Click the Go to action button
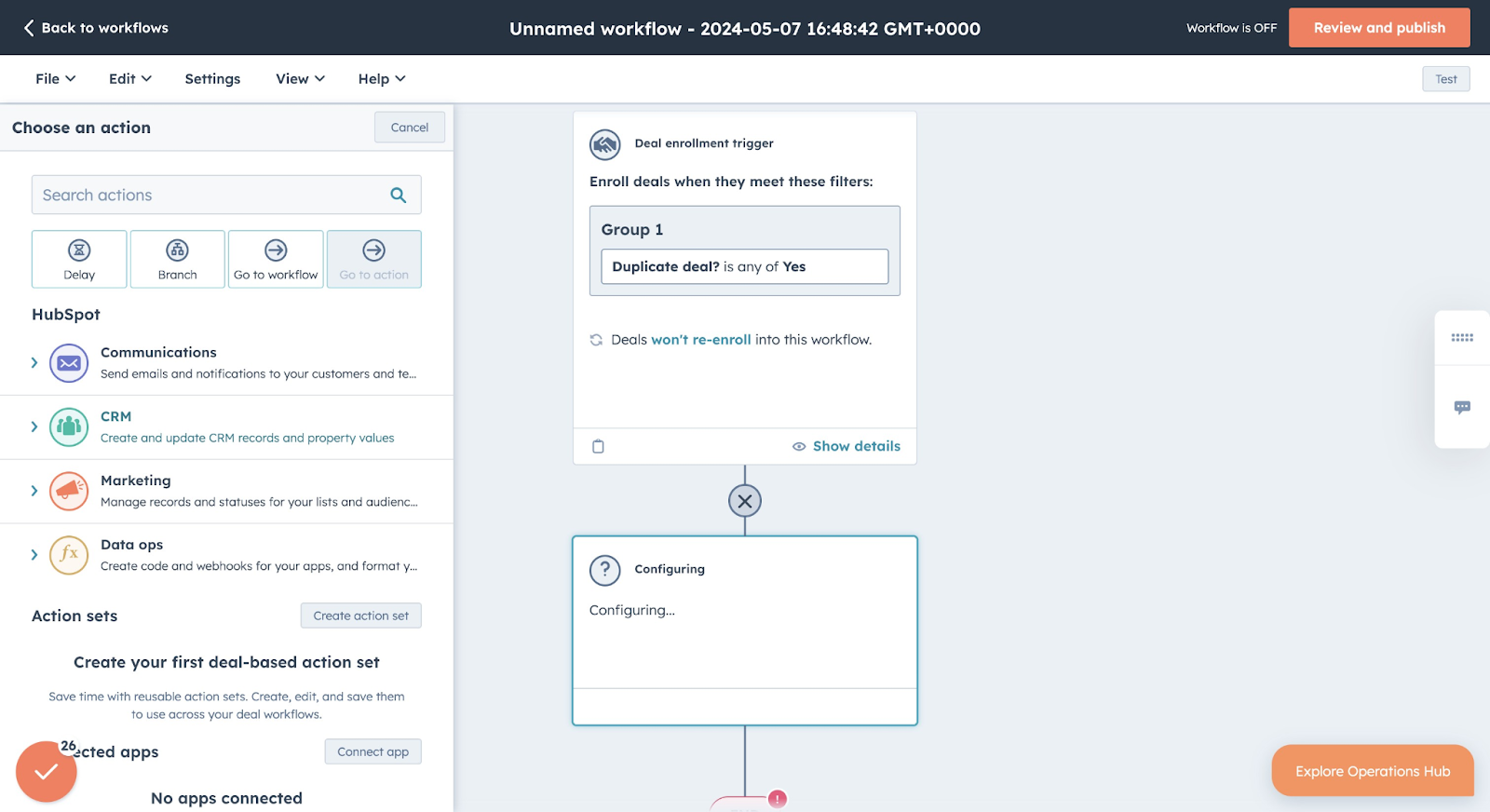1490x812 pixels. (374, 259)
